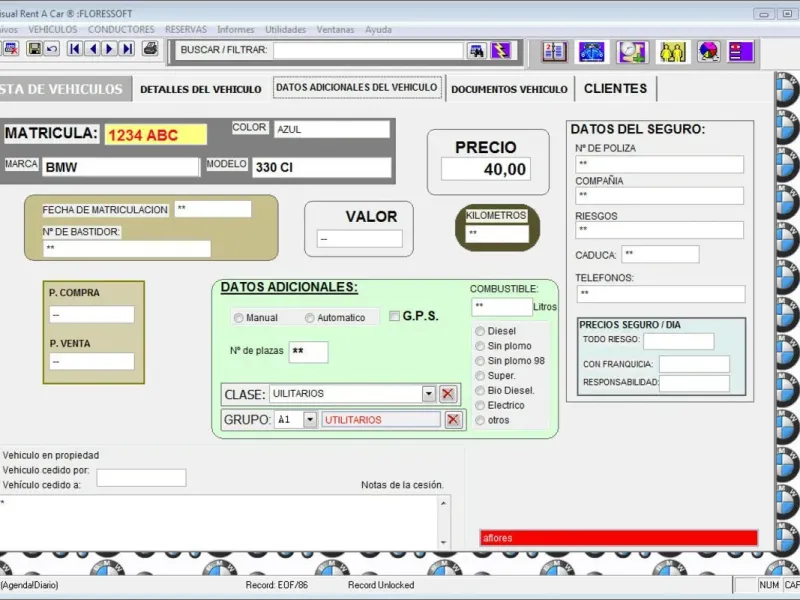The height and width of the screenshot is (600, 800).
Task: Click the Nº de Poliza field
Action: pyautogui.click(x=659, y=164)
